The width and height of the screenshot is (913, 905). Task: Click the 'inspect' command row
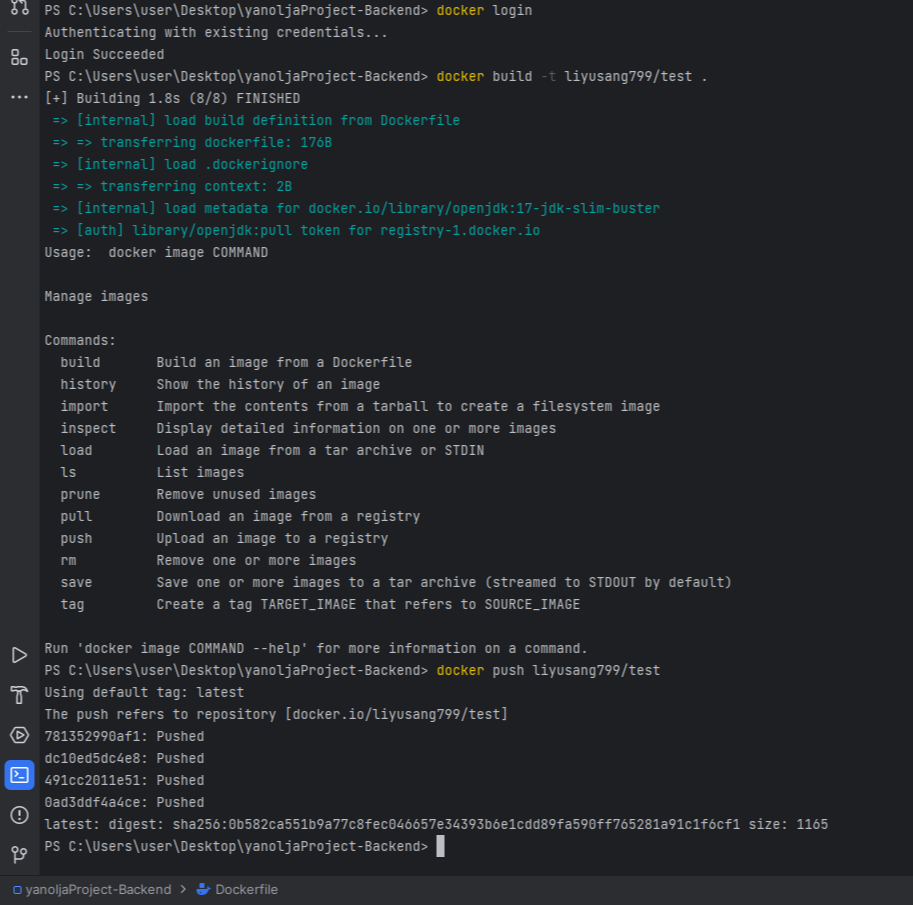click(308, 429)
